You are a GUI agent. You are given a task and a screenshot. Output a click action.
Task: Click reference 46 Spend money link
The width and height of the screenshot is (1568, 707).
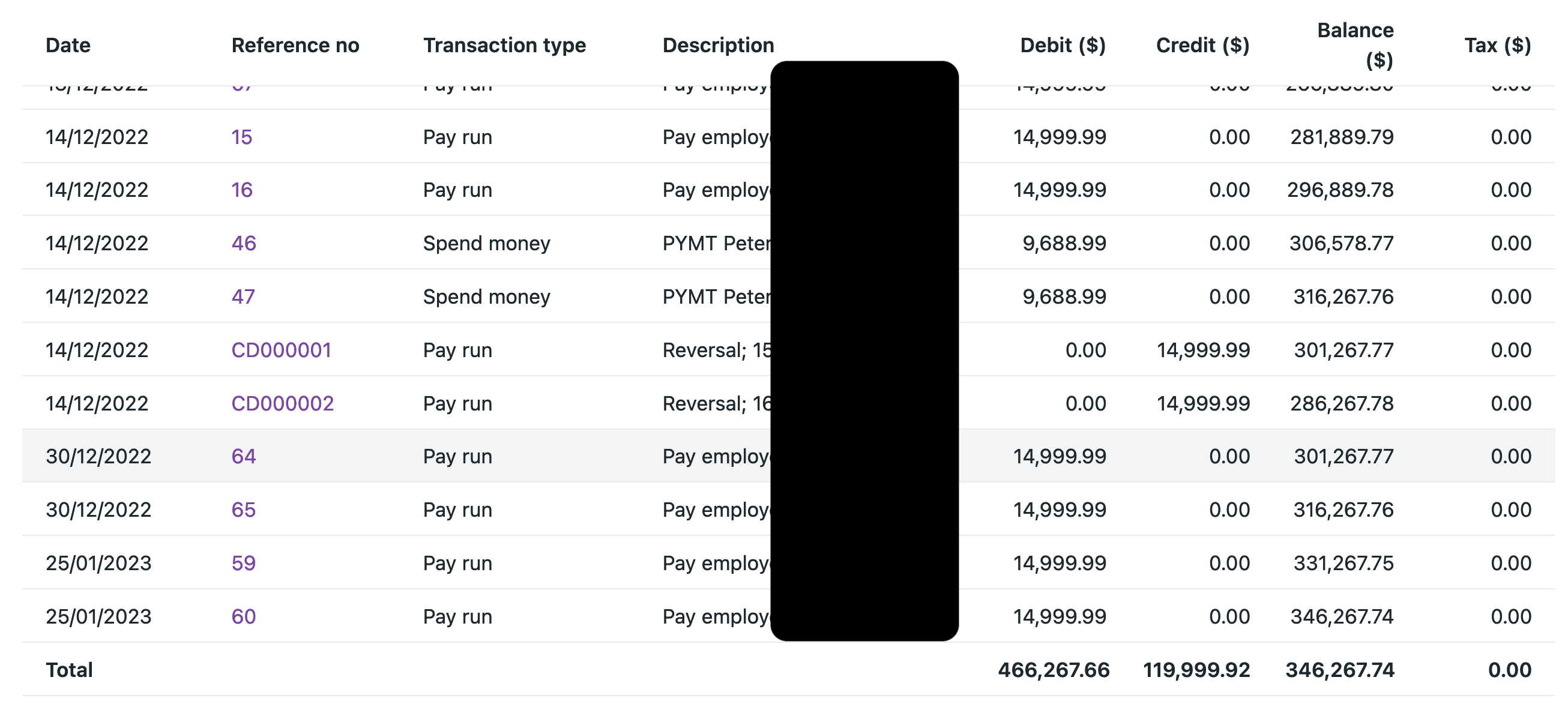[244, 244]
